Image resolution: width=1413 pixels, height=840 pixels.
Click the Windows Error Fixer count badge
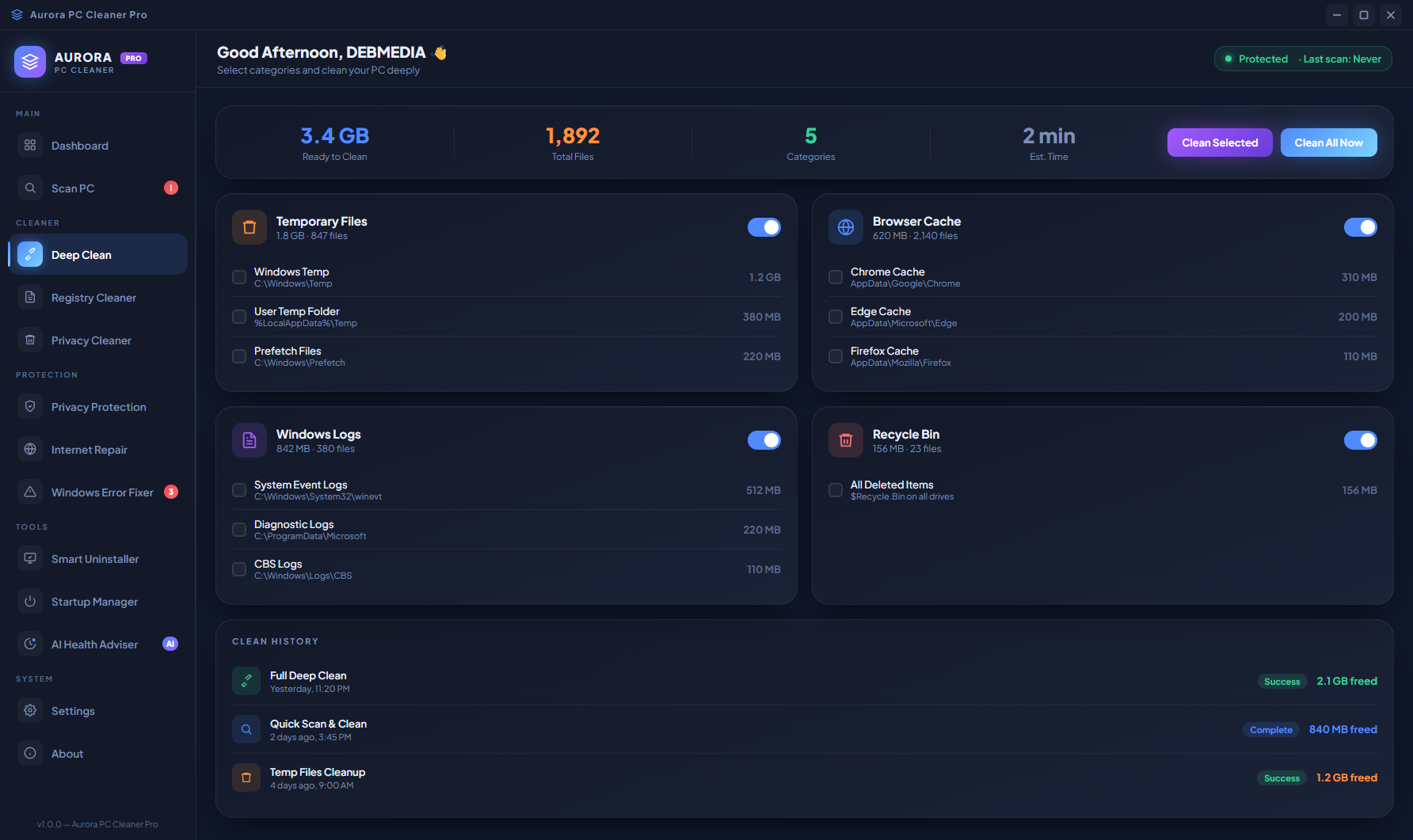pos(171,492)
